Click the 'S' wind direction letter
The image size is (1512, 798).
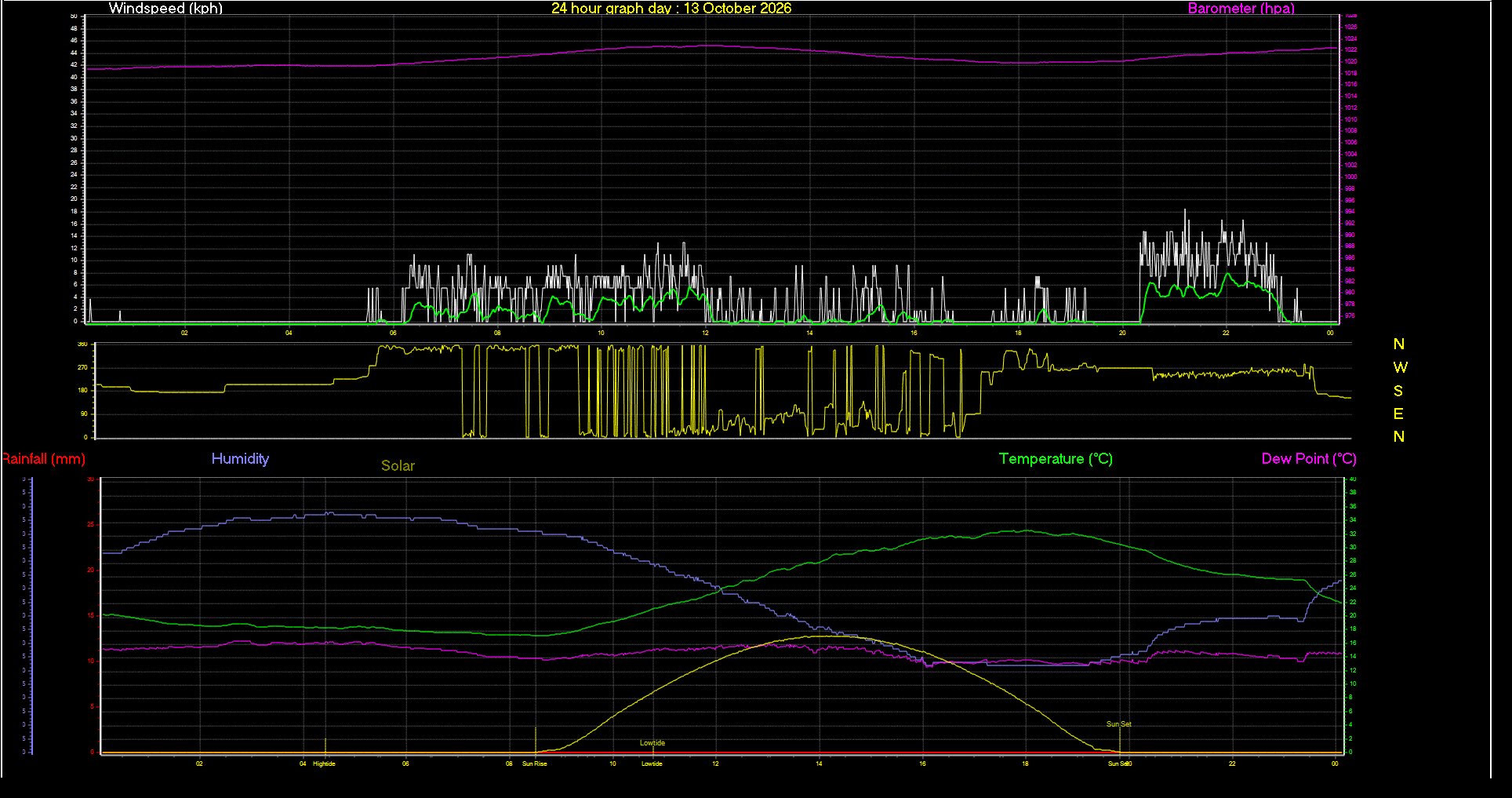pos(1398,391)
